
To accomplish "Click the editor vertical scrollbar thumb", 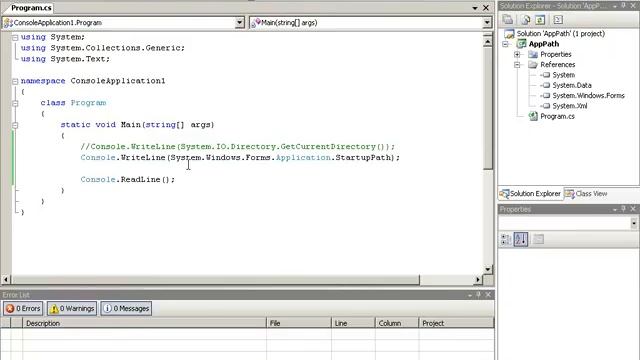I will click(x=488, y=108).
